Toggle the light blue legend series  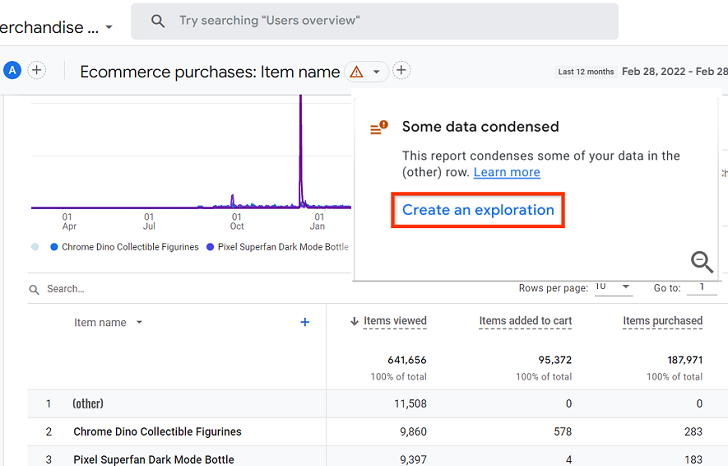(36, 247)
